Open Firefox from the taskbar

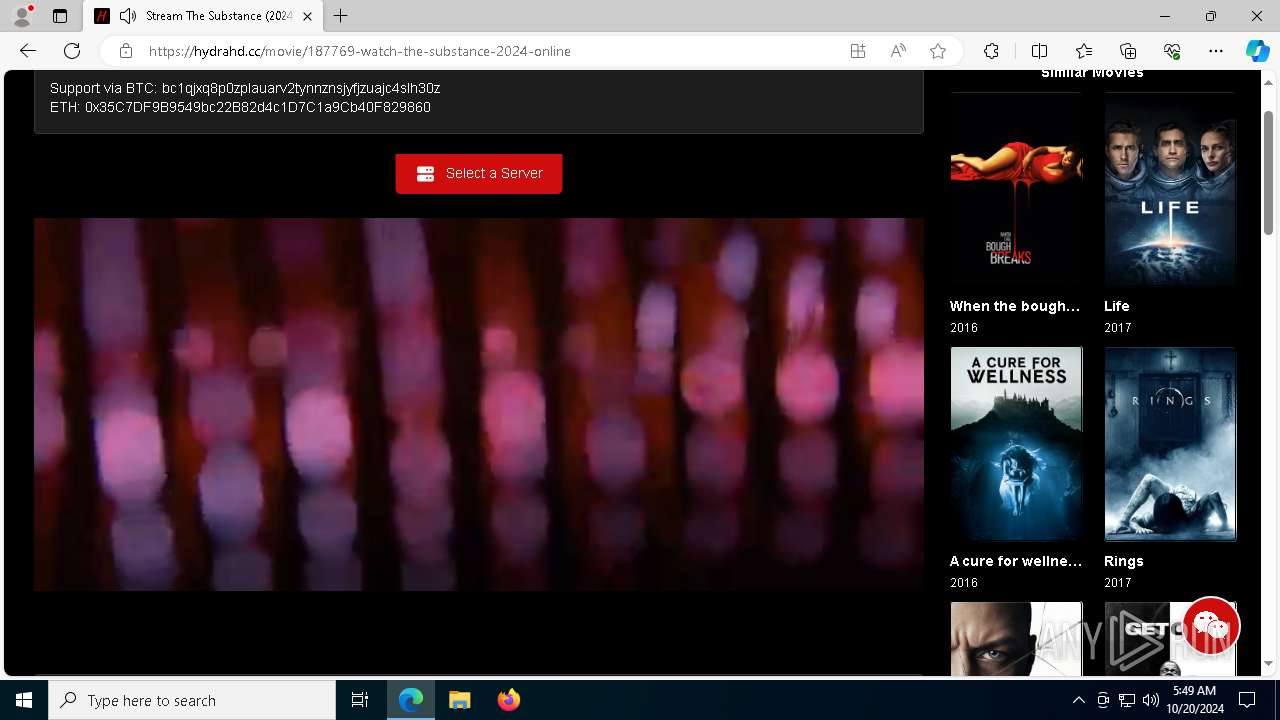point(509,700)
